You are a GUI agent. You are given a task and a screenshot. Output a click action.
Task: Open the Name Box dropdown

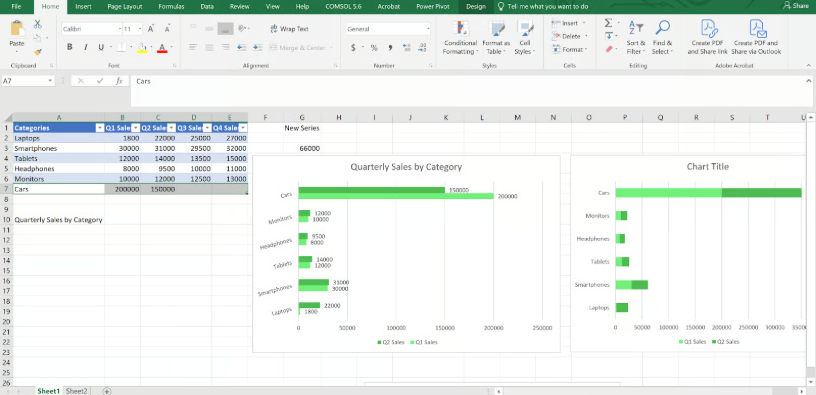(50, 81)
